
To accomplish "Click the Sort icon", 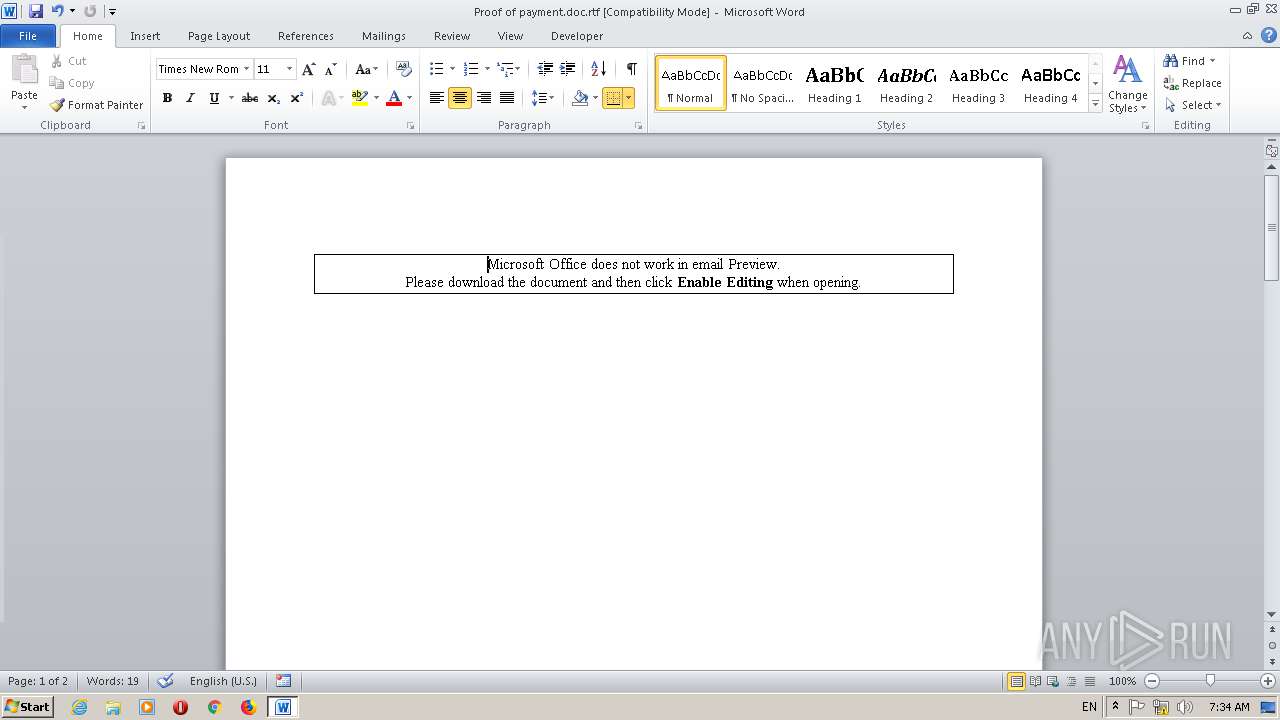I will [x=598, y=69].
